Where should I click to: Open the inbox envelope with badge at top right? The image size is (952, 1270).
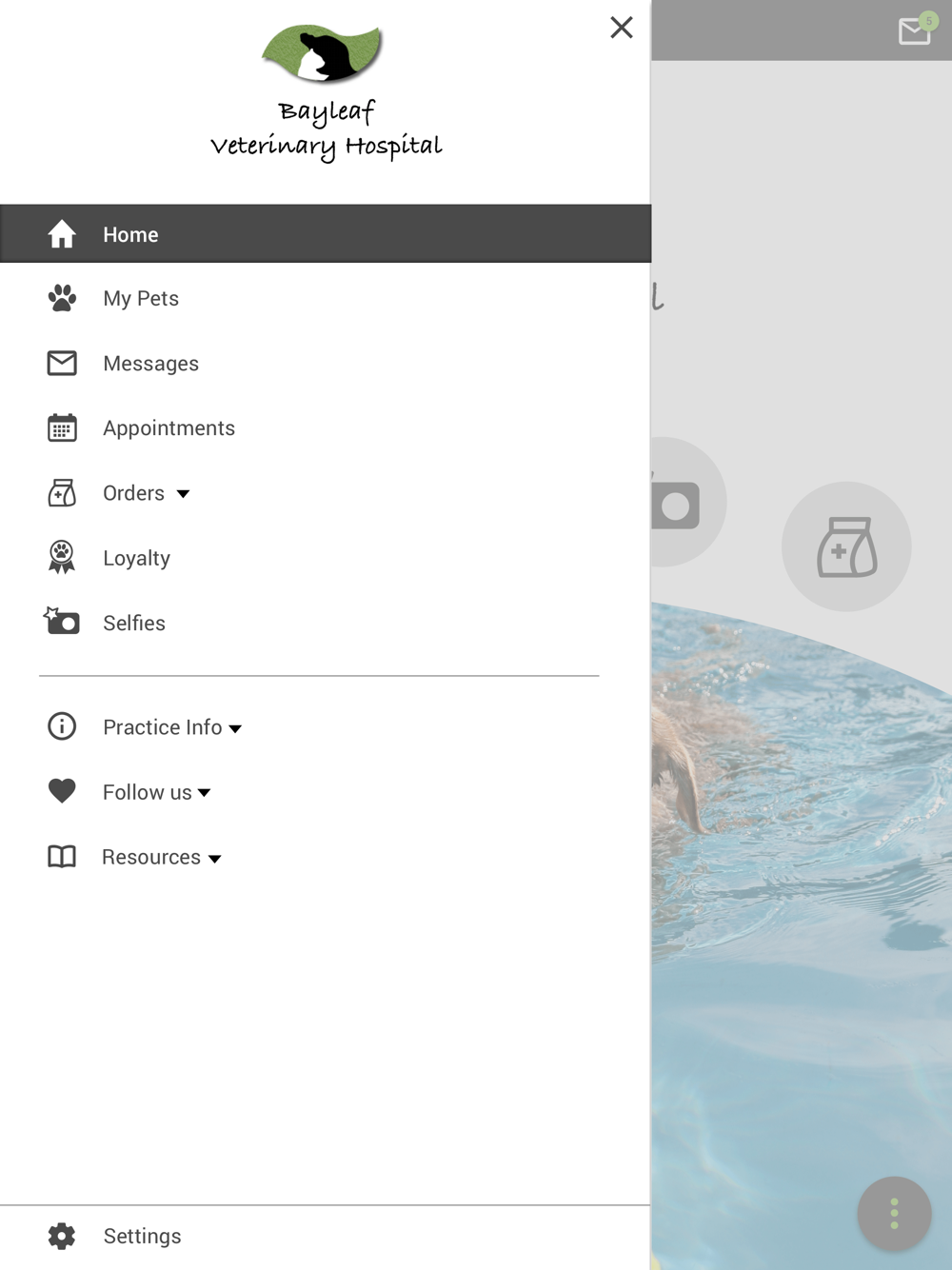[x=917, y=30]
